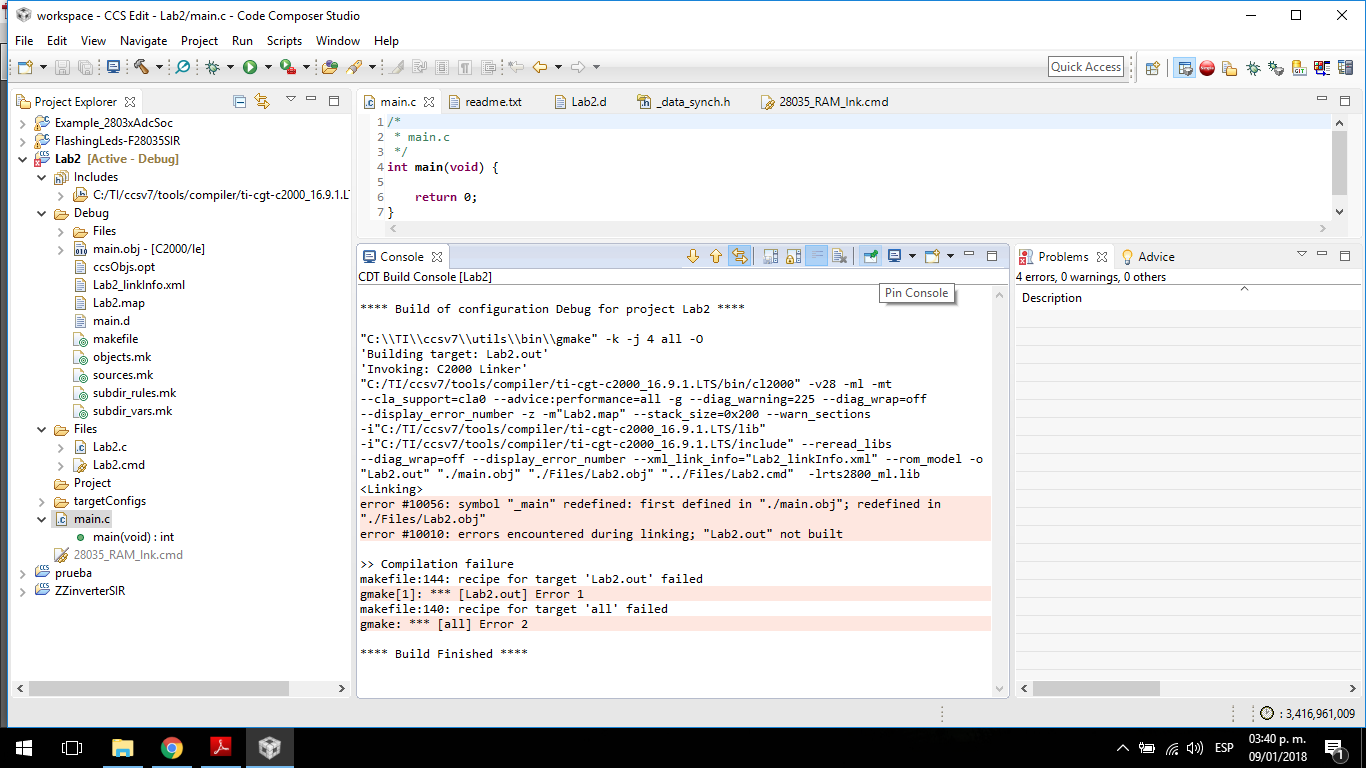Open Build hammer dropdown arrow
Screen dimensions: 1366x768
pos(158,67)
